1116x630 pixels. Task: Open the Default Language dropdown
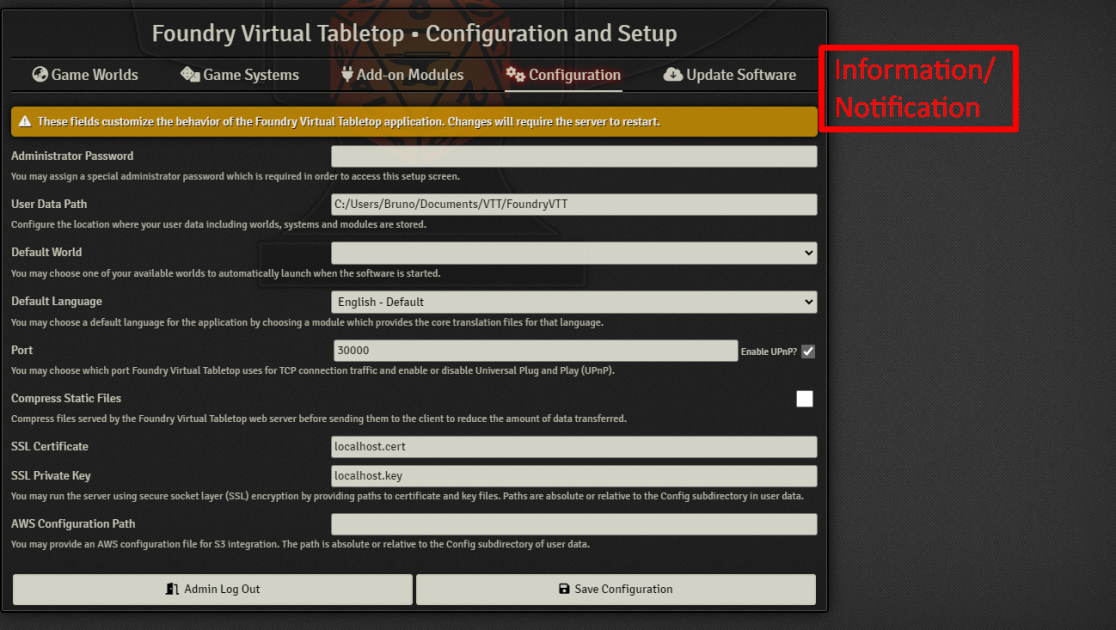574,302
